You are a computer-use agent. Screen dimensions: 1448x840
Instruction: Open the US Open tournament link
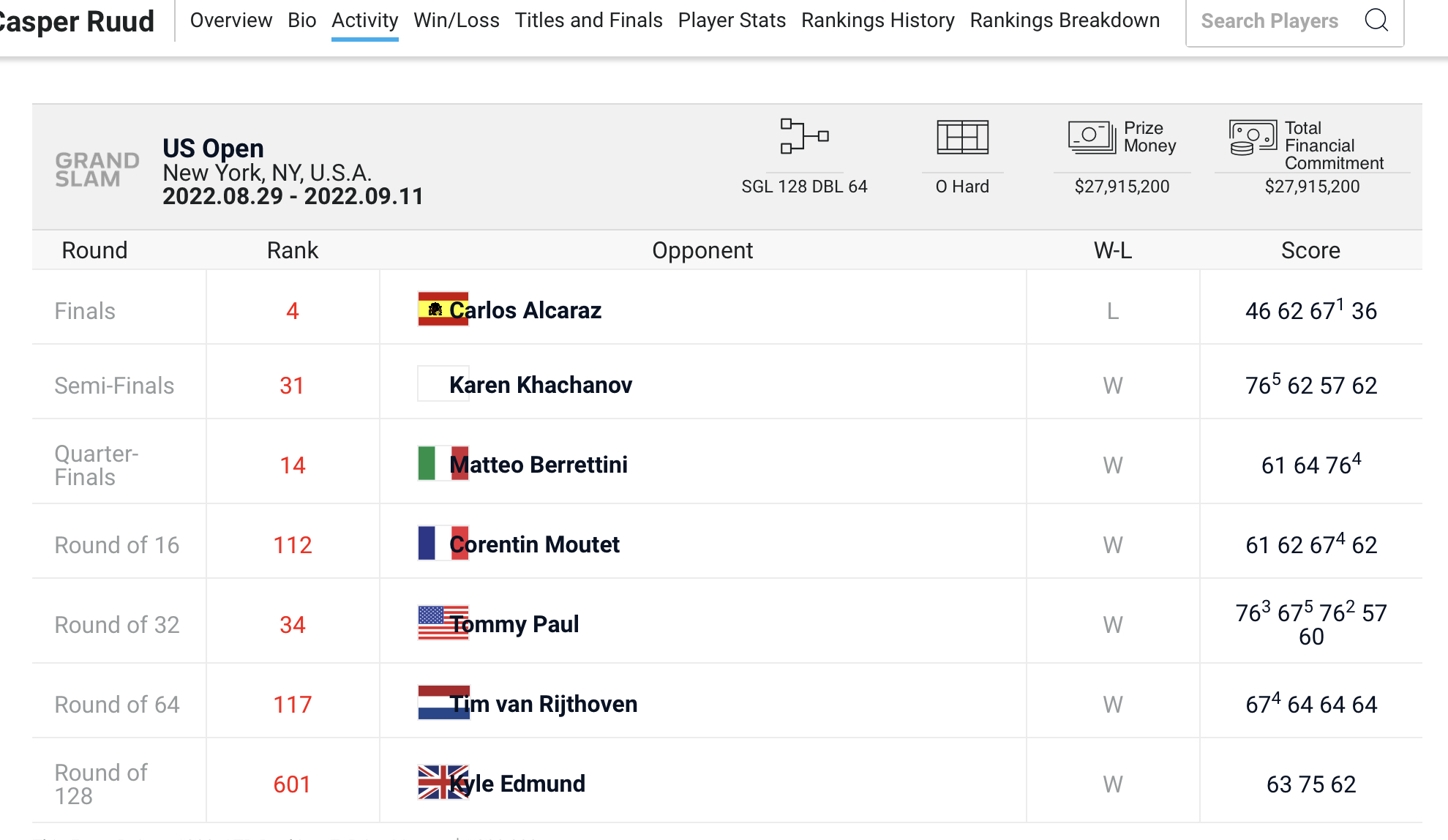[x=213, y=149]
